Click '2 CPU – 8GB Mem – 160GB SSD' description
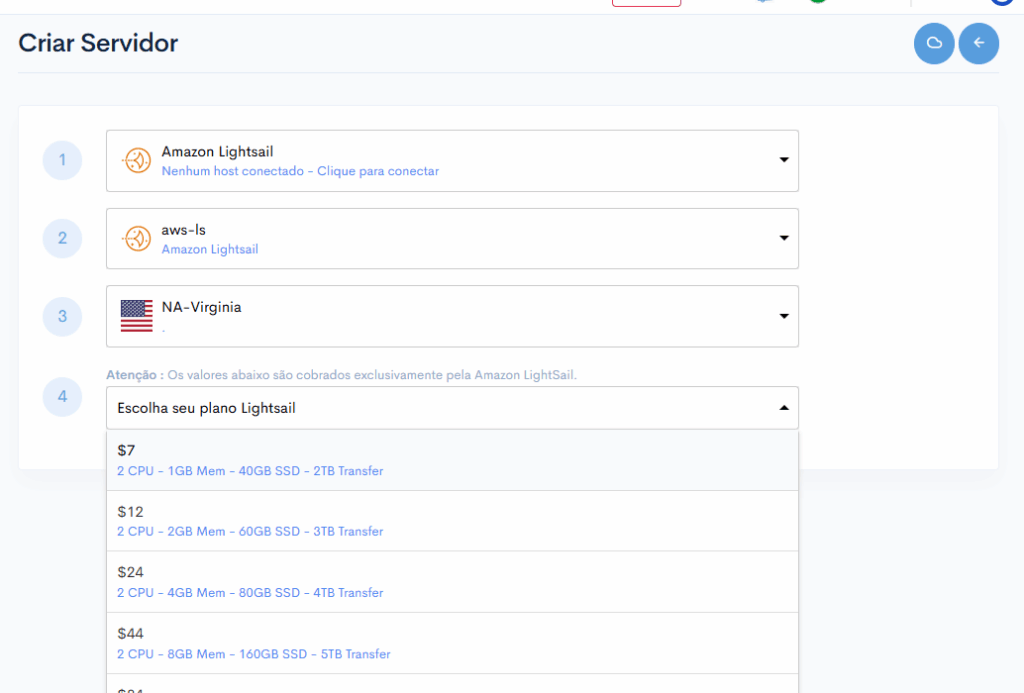 pos(253,654)
